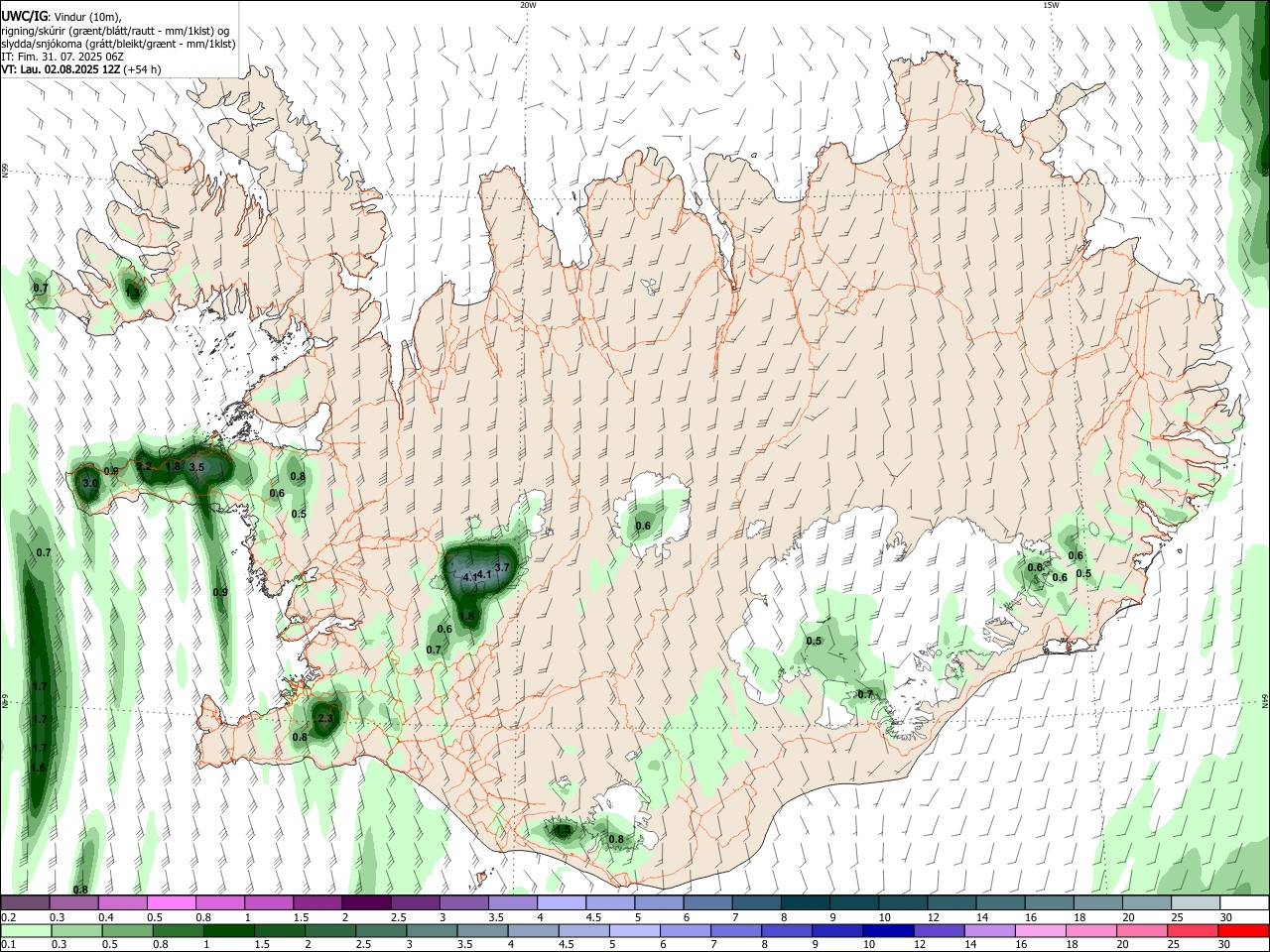This screenshot has width=1270, height=952.
Task: Click the violet 14 swatch, lower legend row
Action: pyautogui.click(x=989, y=931)
